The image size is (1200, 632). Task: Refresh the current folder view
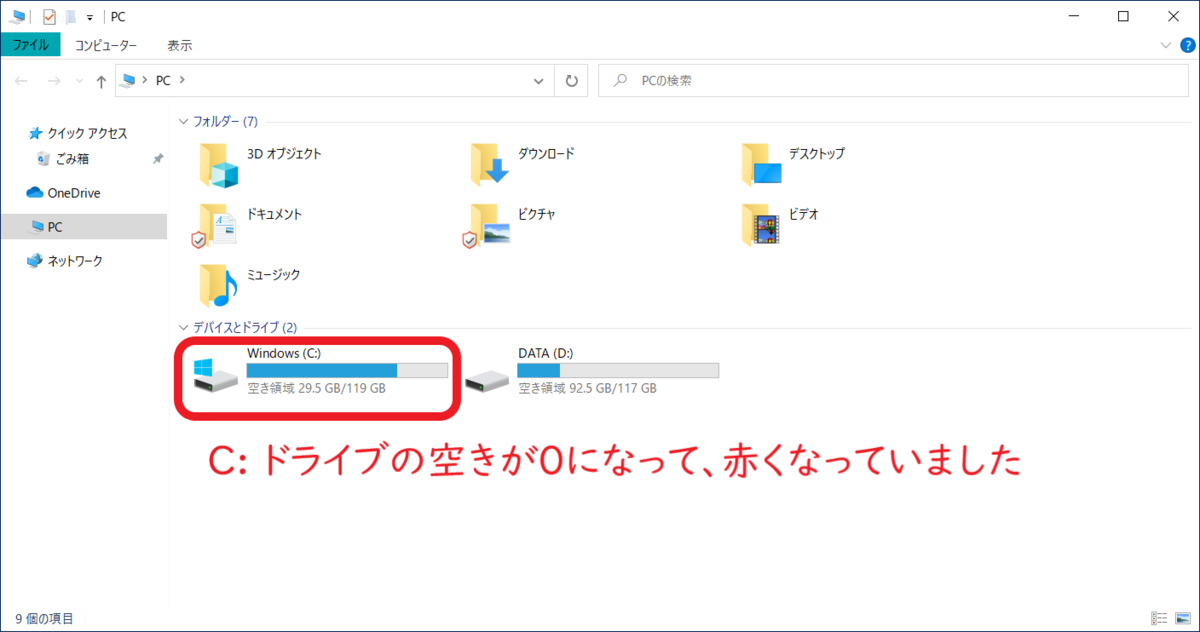tap(570, 80)
